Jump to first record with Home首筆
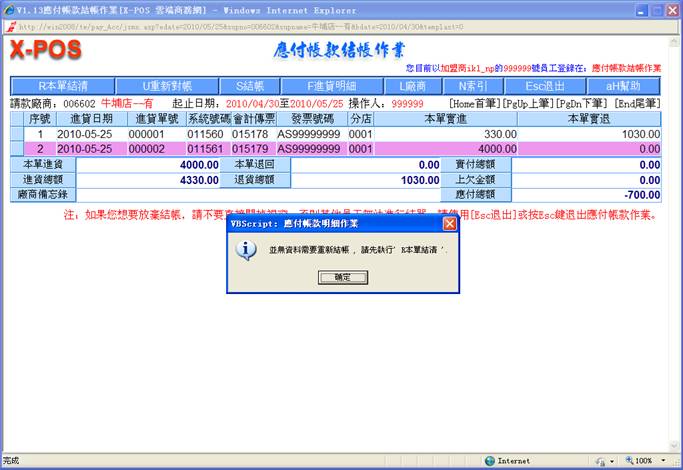This screenshot has height=470, width=683. pyautogui.click(x=478, y=103)
